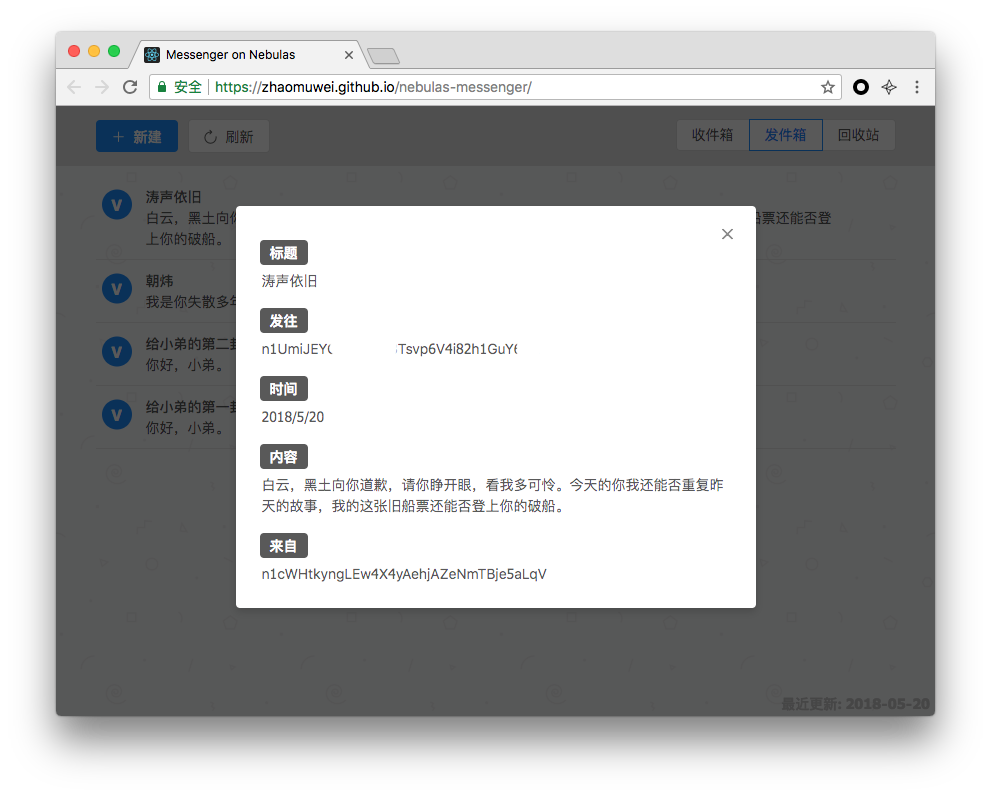This screenshot has height=796, width=991.
Task: Open the black circle extension icon
Action: click(x=861, y=87)
